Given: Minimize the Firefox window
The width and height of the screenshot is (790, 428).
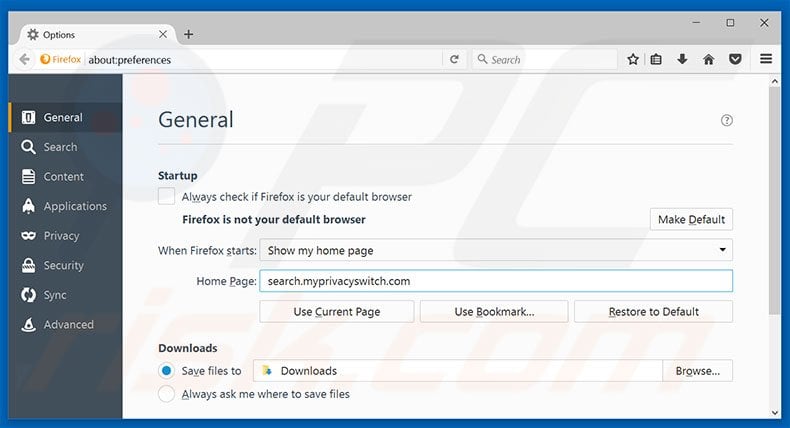Looking at the screenshot, I should [696, 23].
